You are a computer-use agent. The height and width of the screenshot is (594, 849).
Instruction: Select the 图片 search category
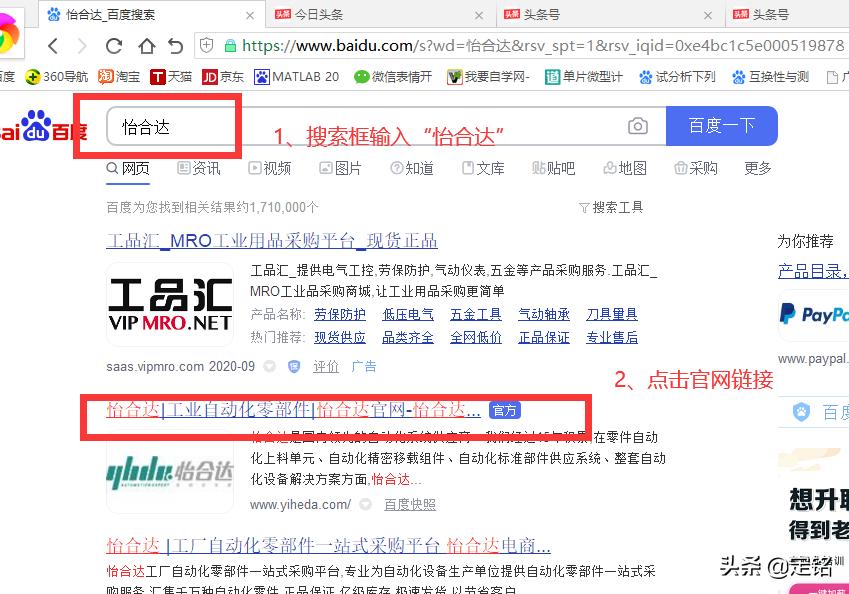tap(341, 168)
